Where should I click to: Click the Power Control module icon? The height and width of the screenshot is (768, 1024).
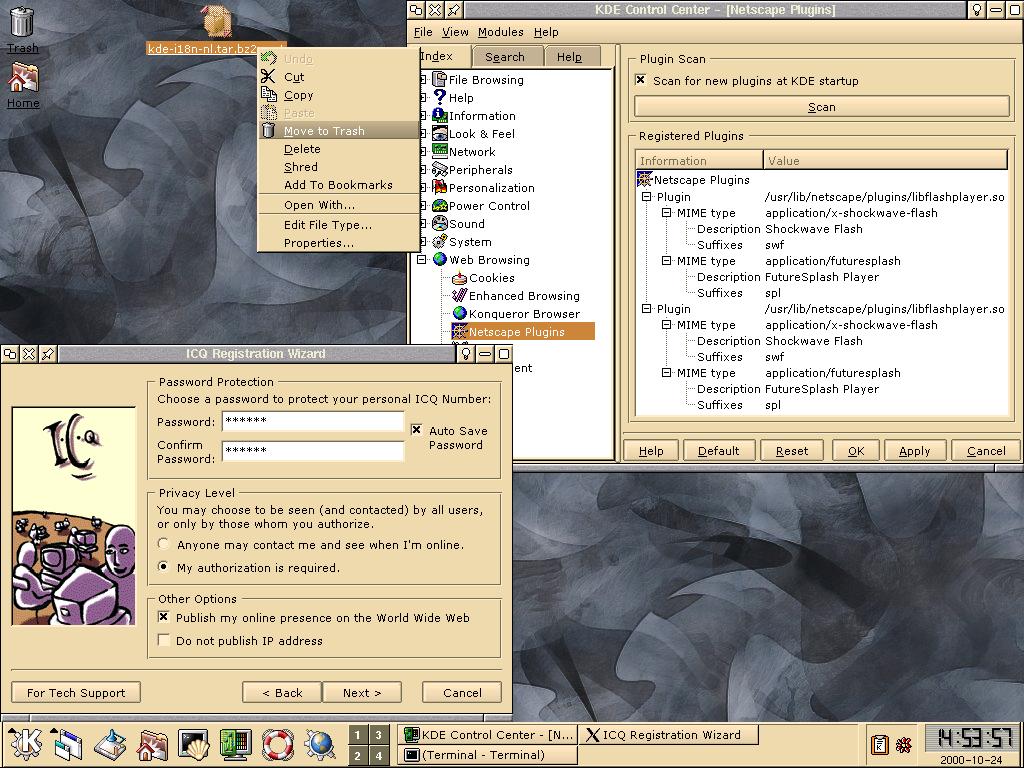click(440, 206)
